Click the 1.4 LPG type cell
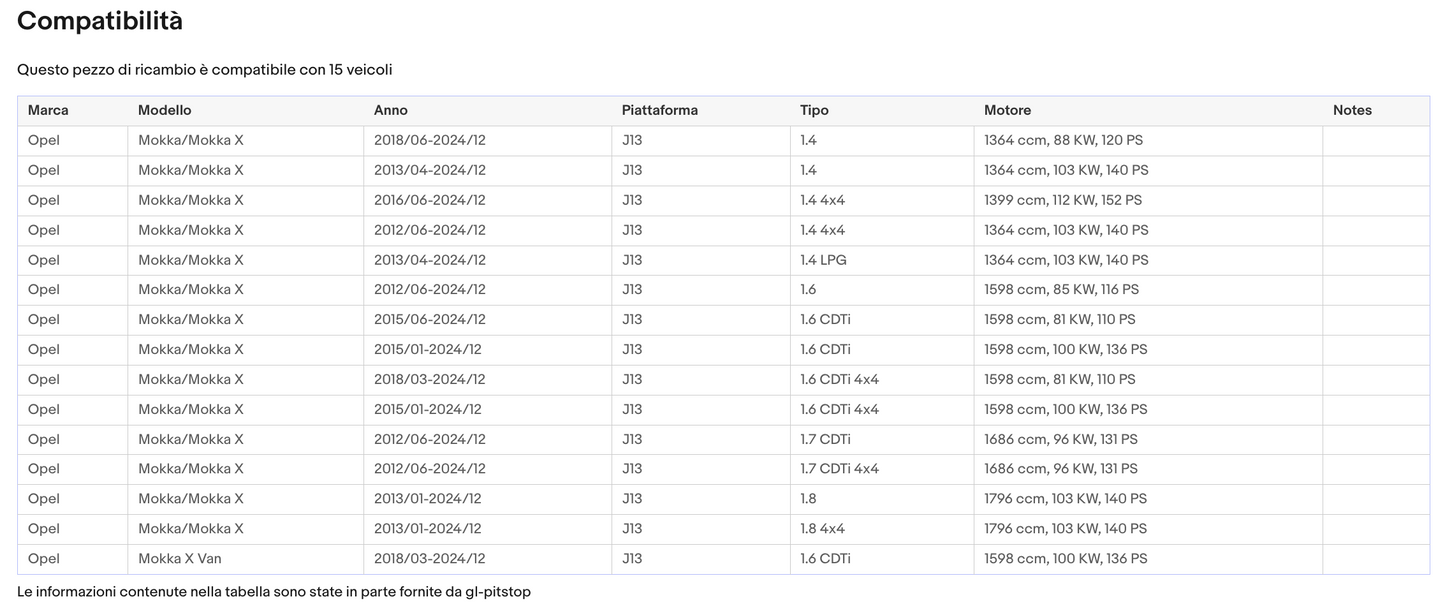This screenshot has height=606, width=1445. tap(823, 260)
